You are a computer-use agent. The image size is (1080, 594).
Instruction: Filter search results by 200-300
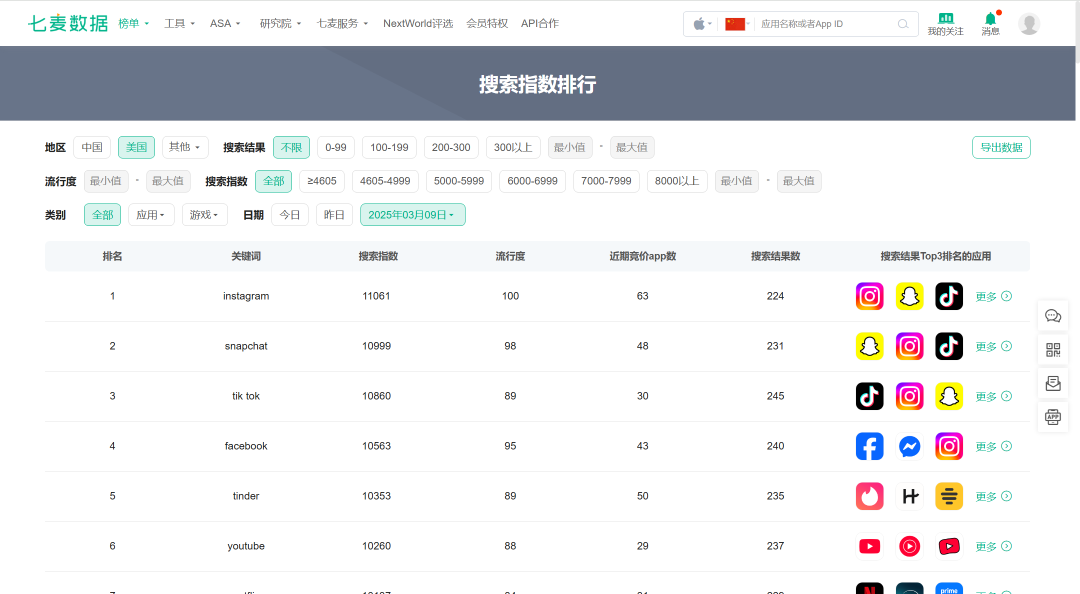[451, 147]
